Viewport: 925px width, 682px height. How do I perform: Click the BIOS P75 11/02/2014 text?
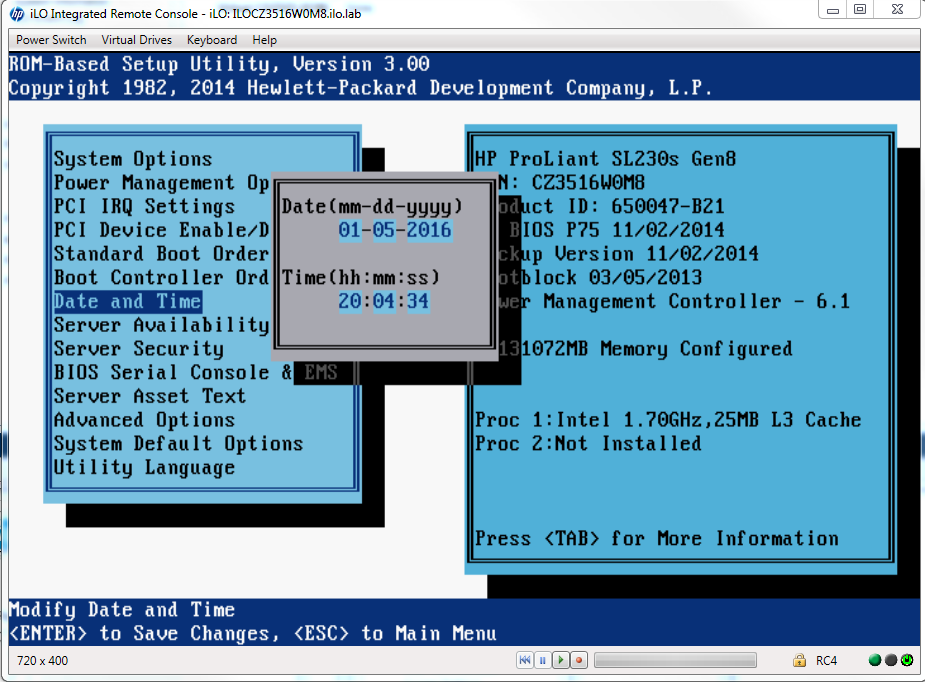(617, 230)
